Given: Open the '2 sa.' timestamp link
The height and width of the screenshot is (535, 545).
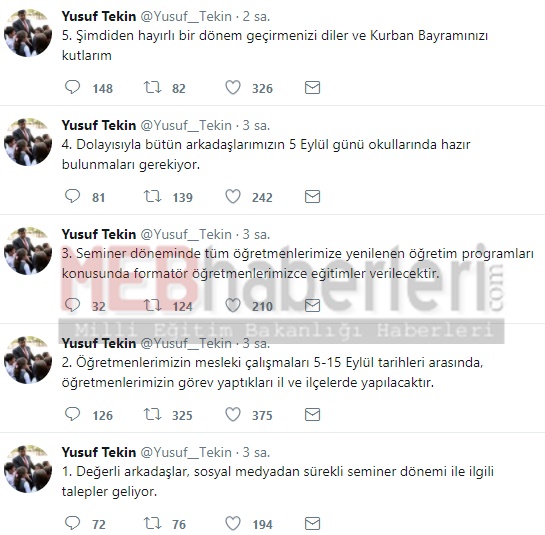Looking at the screenshot, I should point(256,16).
